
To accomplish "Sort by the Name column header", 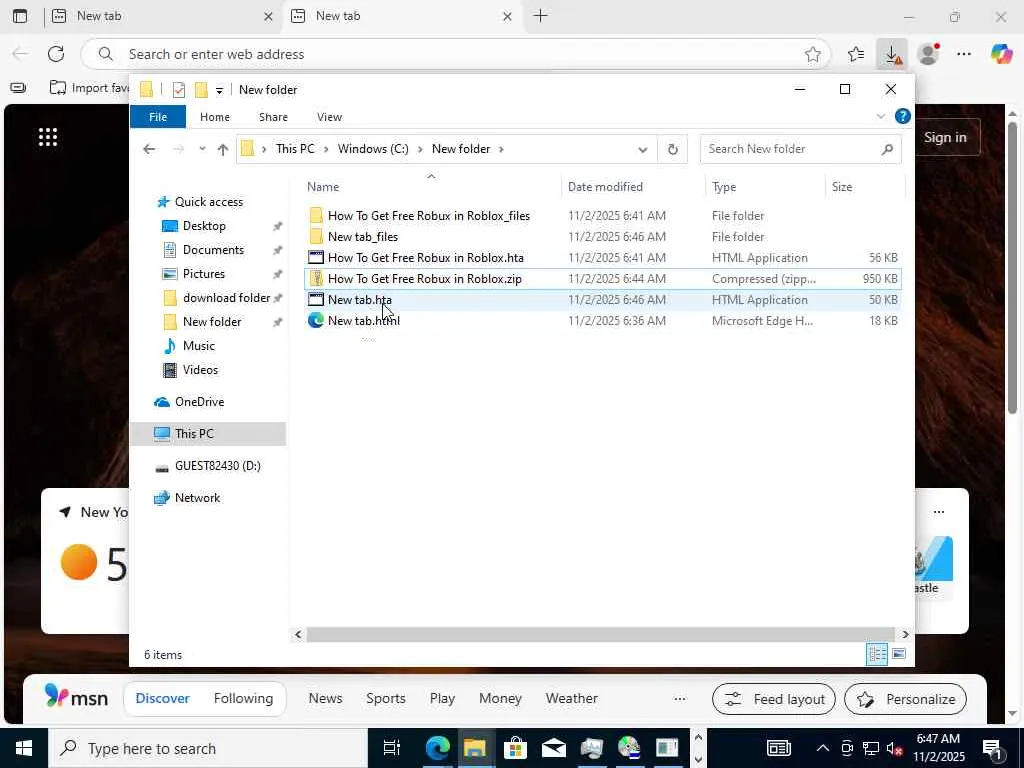I will pyautogui.click(x=431, y=187).
